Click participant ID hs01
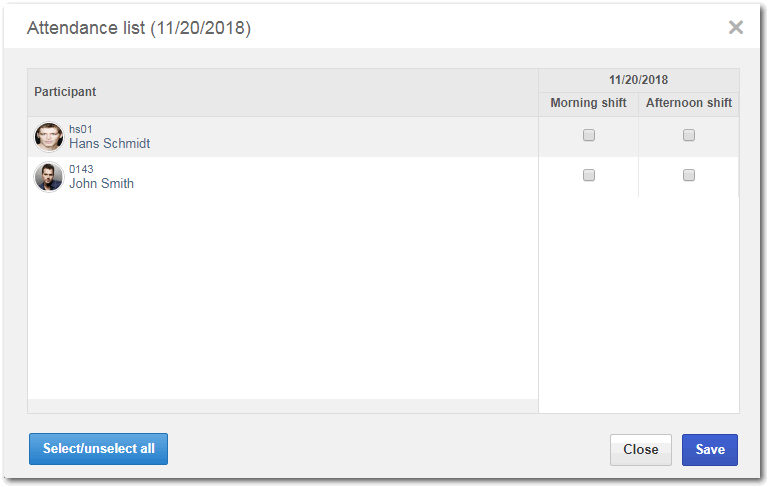Screen dimensions: 768x487 [81, 129]
